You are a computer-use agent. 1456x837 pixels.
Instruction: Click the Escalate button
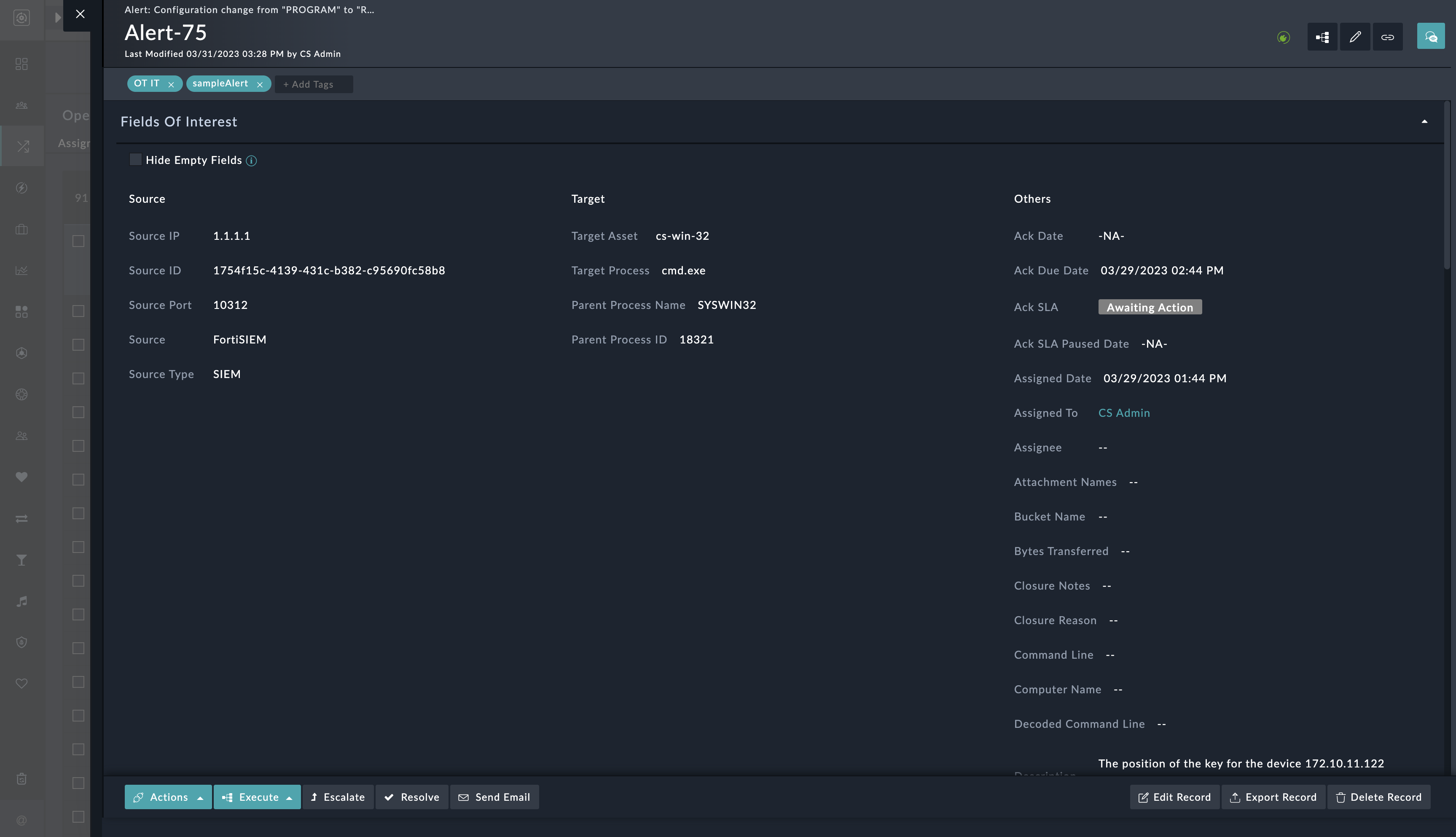(338, 797)
